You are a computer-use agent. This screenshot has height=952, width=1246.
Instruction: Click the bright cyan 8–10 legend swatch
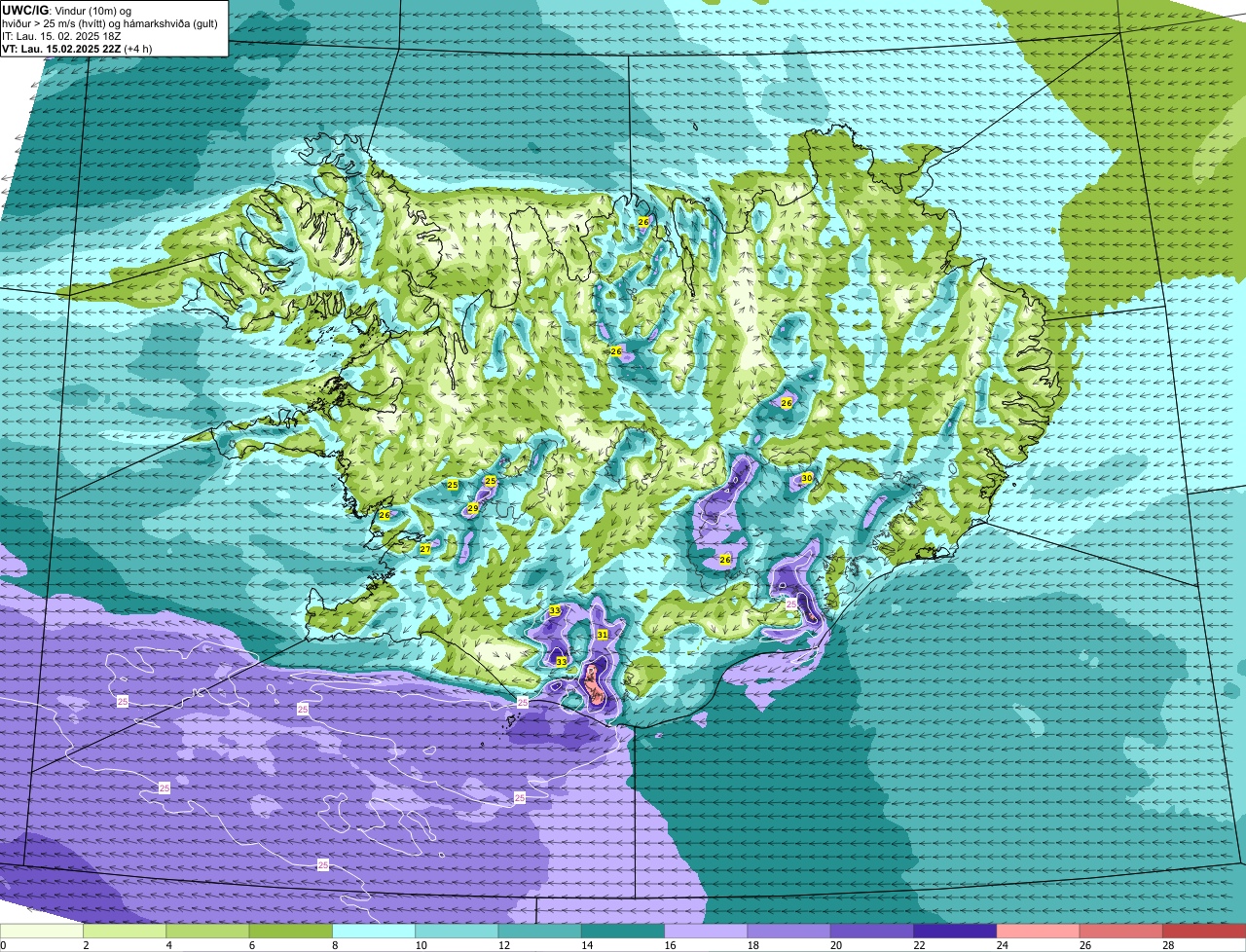coord(374,931)
